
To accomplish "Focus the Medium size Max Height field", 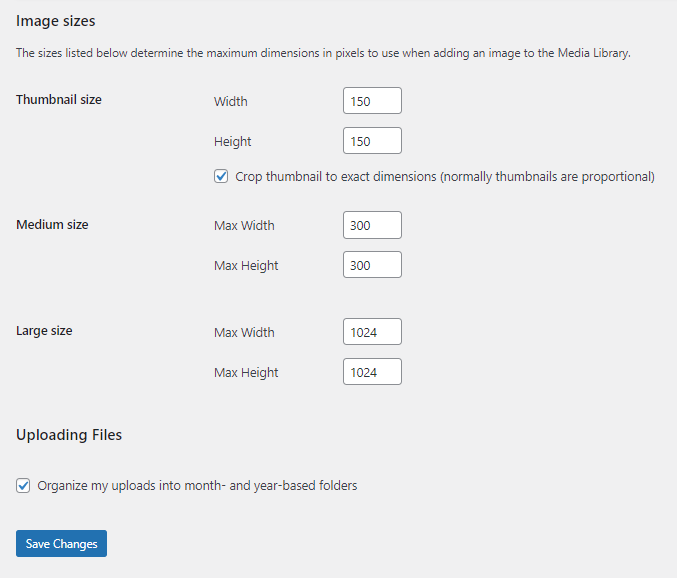I will [372, 265].
